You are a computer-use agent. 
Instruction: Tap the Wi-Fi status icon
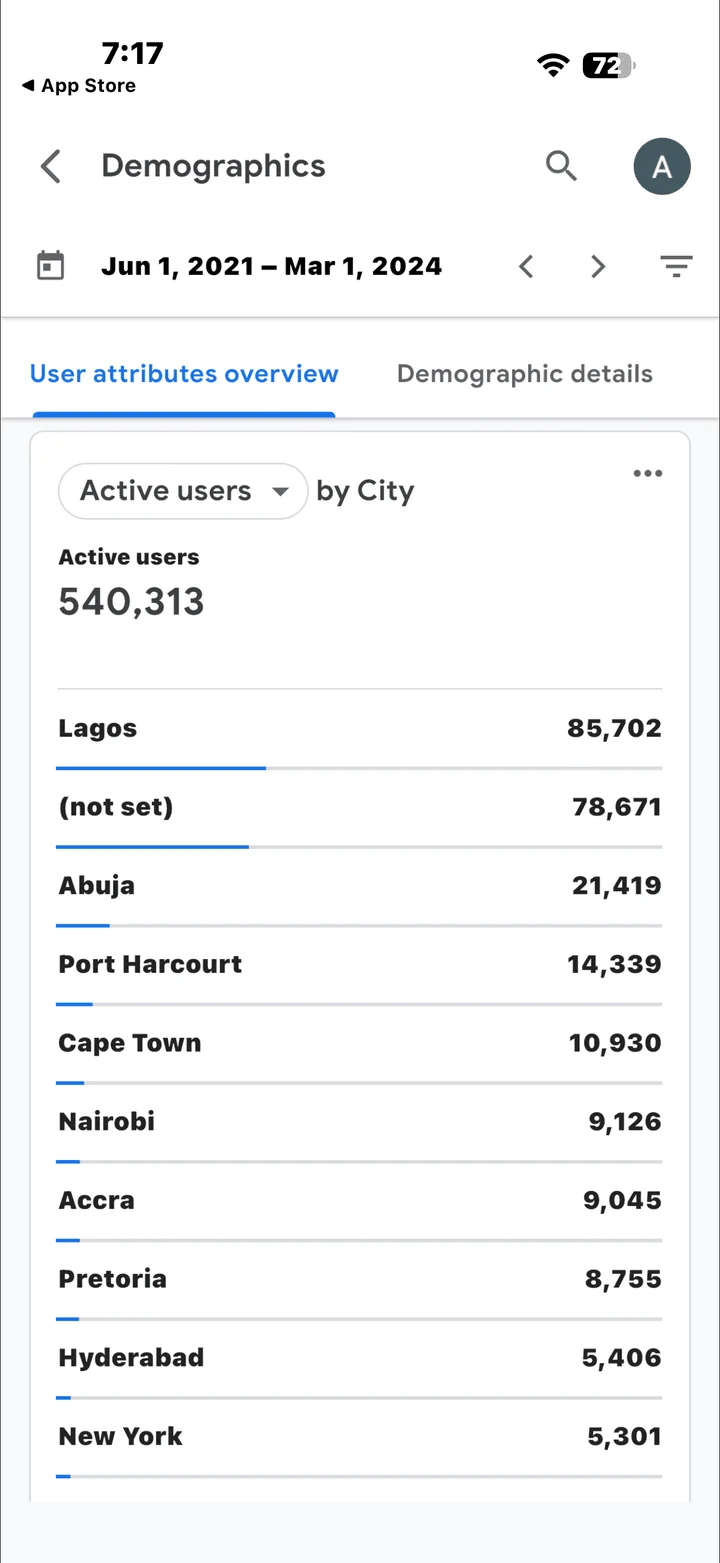coord(552,66)
